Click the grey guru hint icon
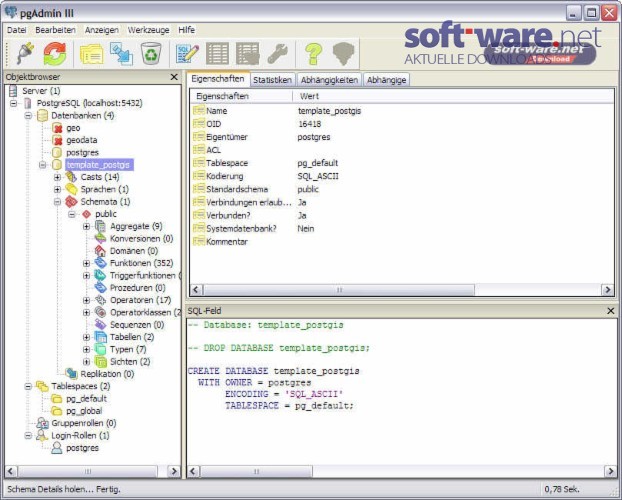 click(x=343, y=53)
